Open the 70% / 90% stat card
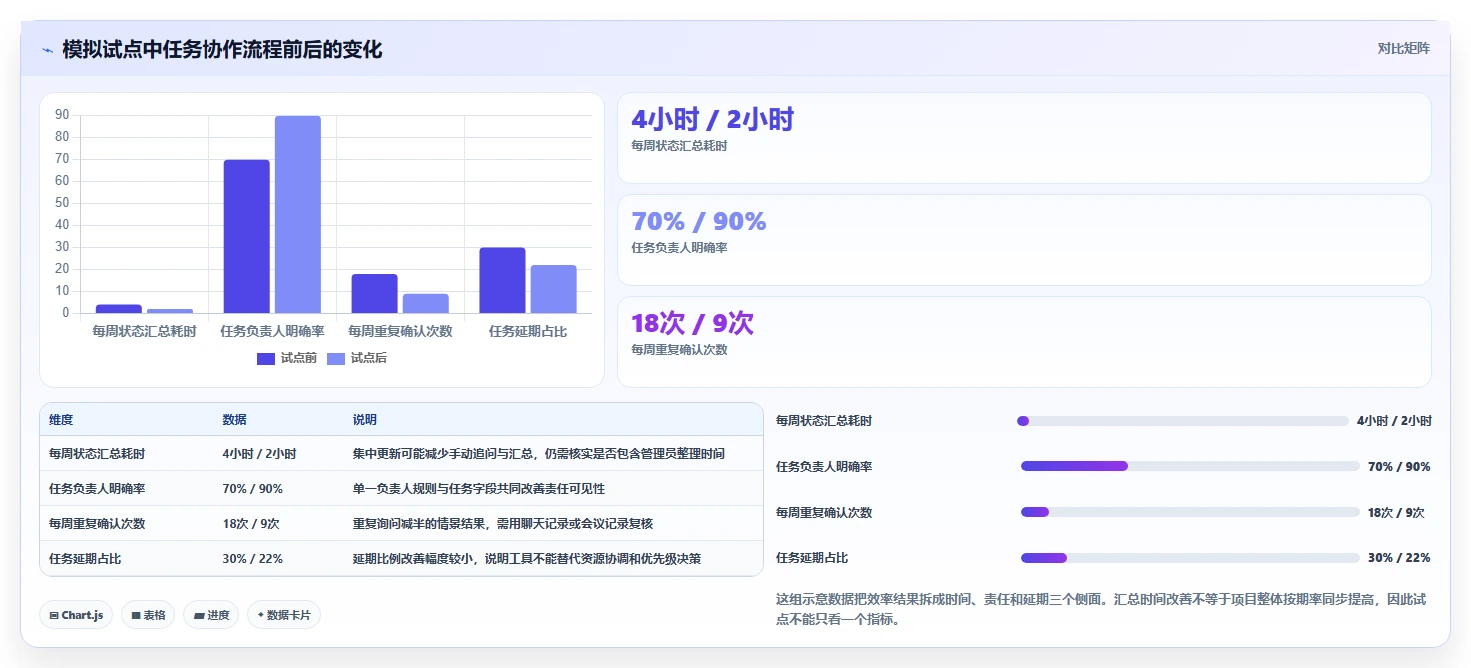Screen dimensions: 1471x668 [1024, 240]
